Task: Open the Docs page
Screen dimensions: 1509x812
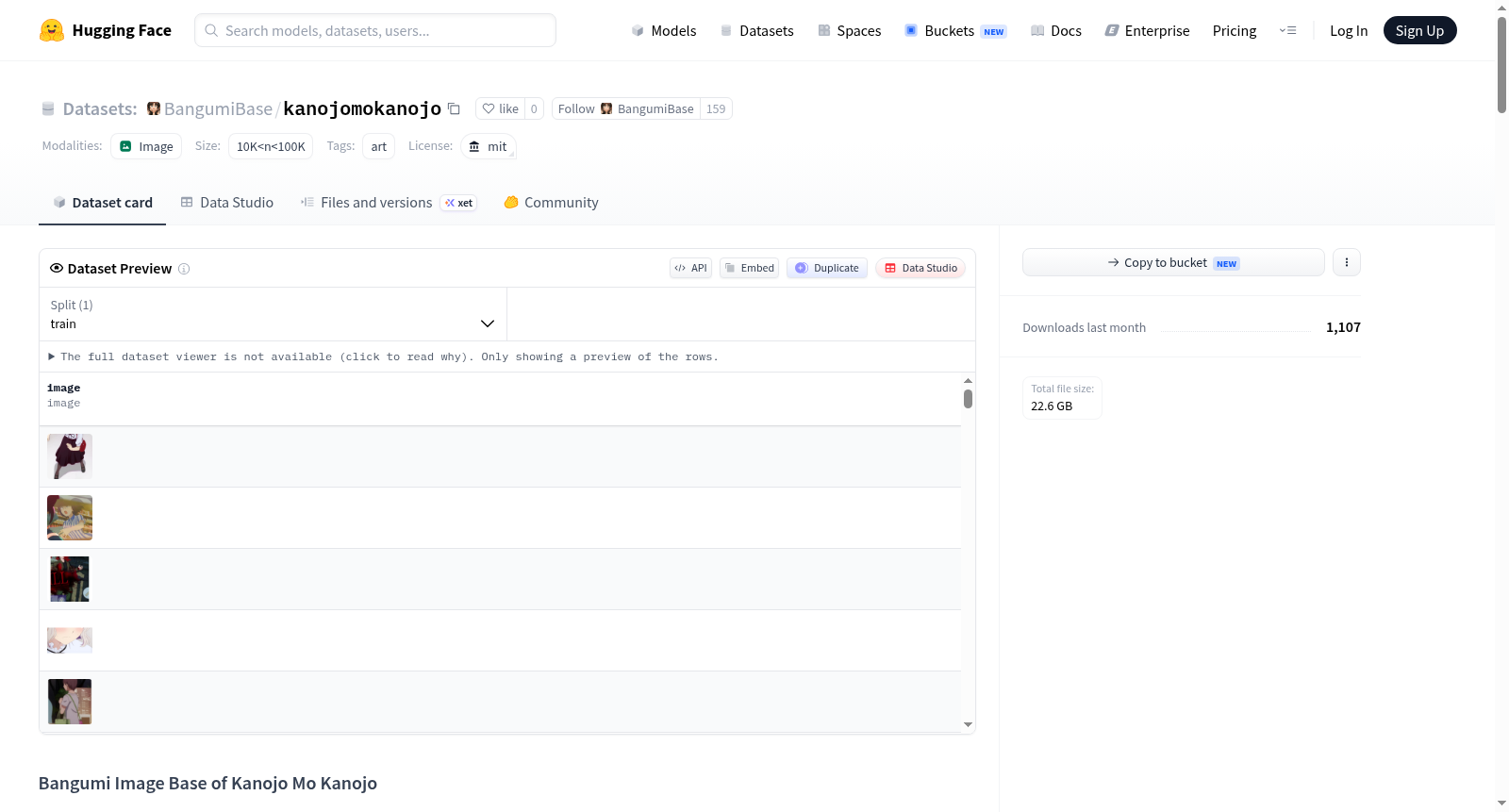Action: [x=1056, y=30]
